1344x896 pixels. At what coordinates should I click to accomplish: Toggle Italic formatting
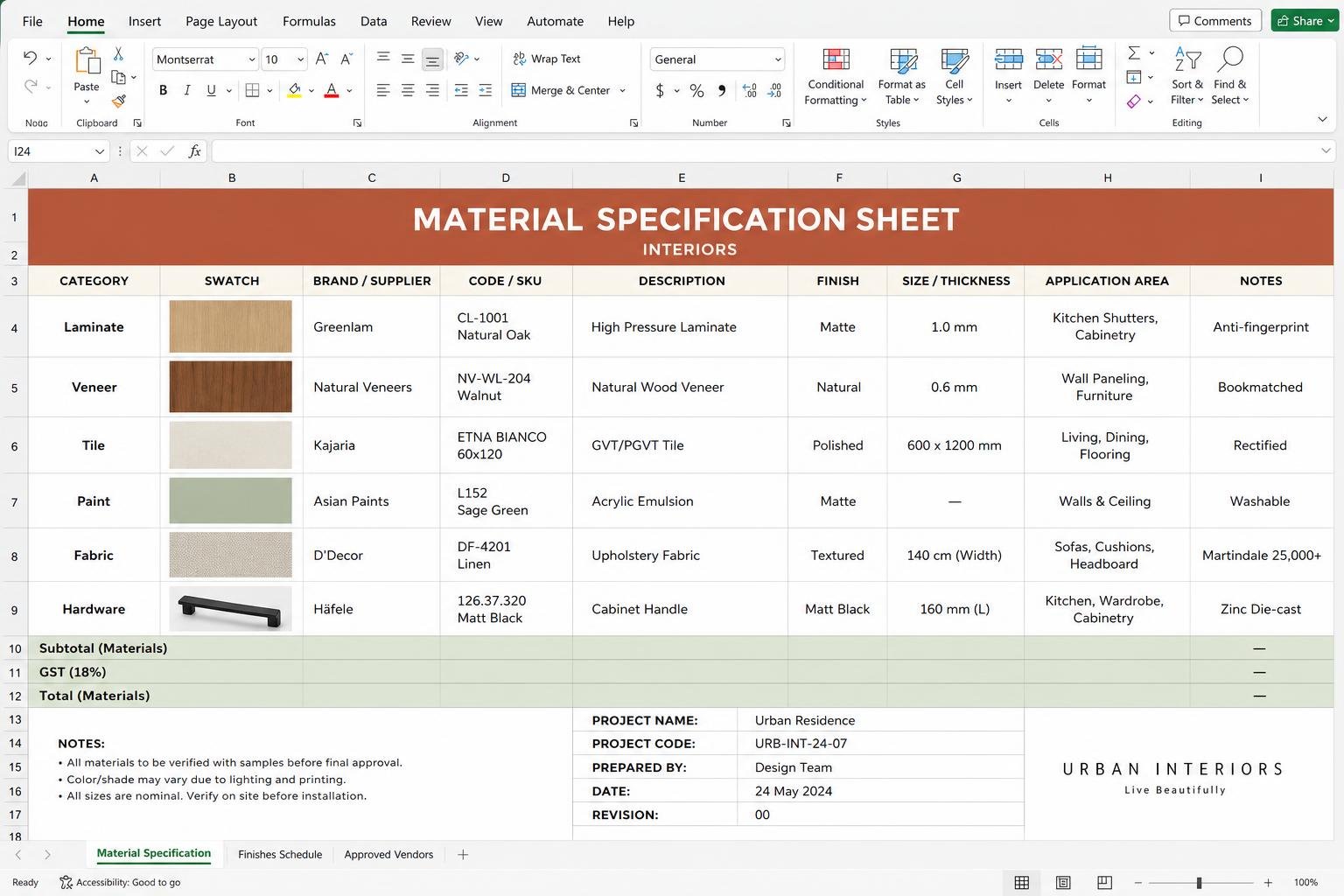(186, 90)
